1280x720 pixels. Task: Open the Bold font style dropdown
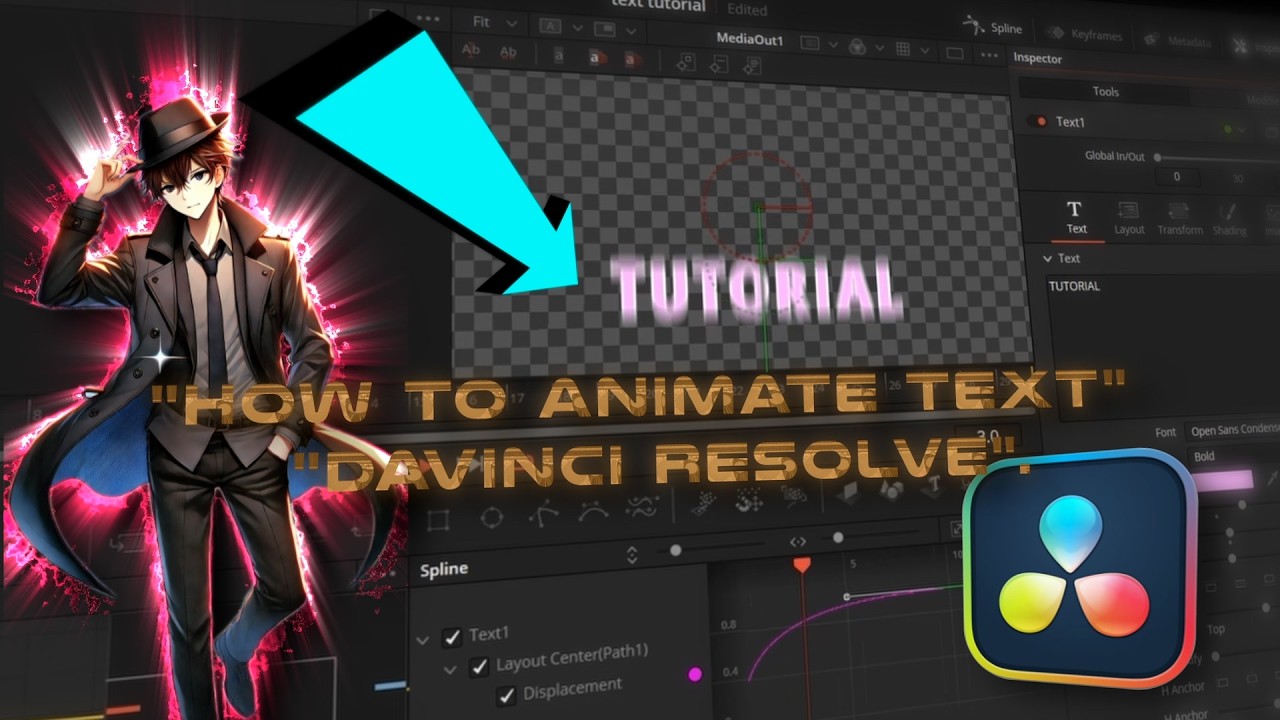(x=1232, y=456)
